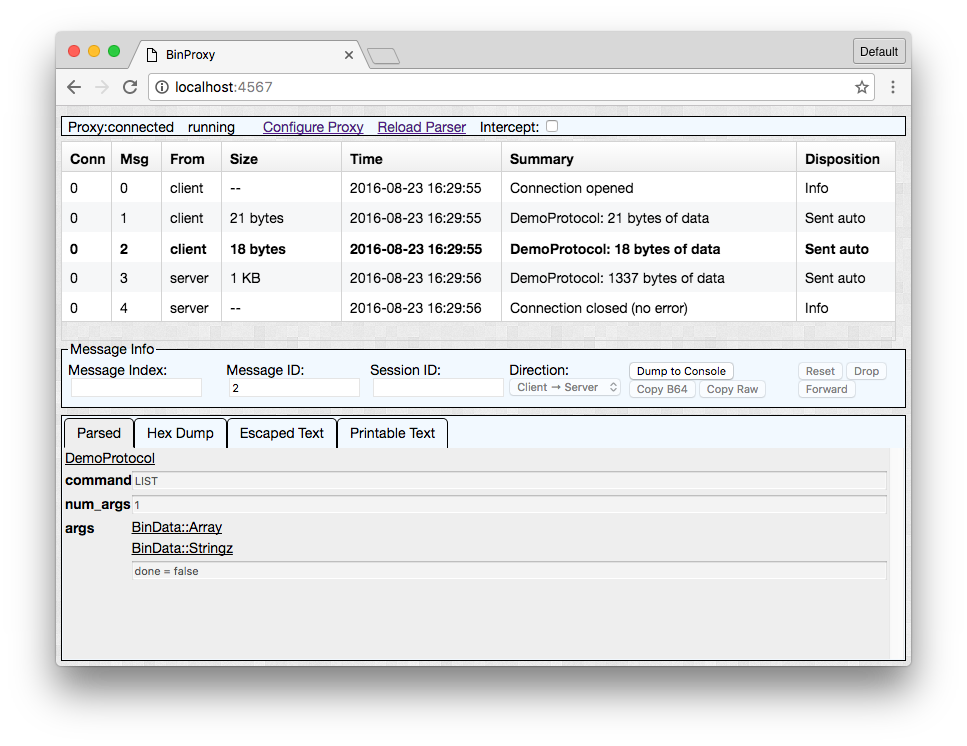Click the Copy B64 button

(x=662, y=389)
